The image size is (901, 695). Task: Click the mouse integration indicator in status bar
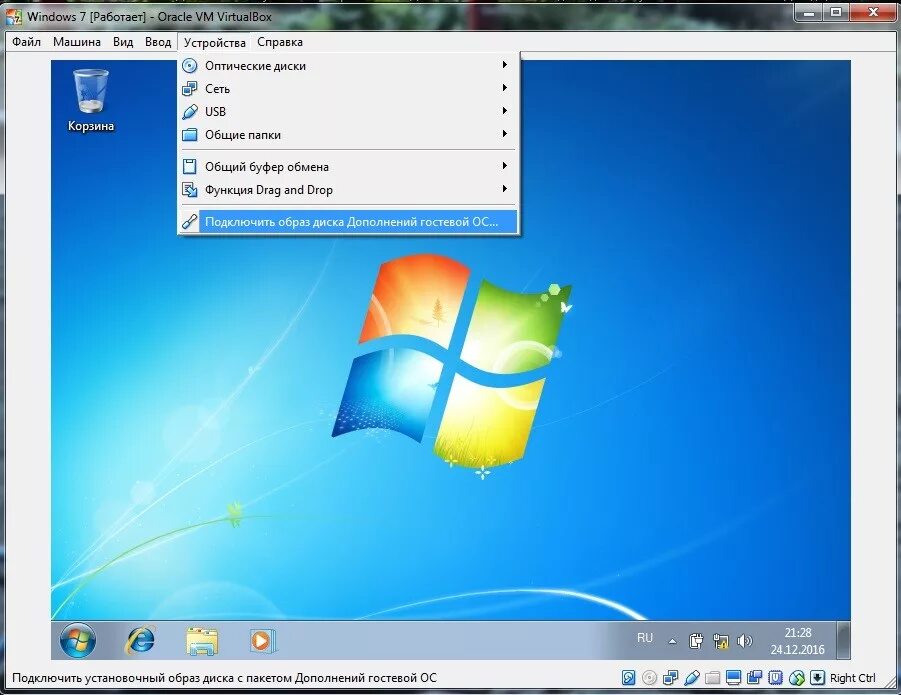click(796, 678)
